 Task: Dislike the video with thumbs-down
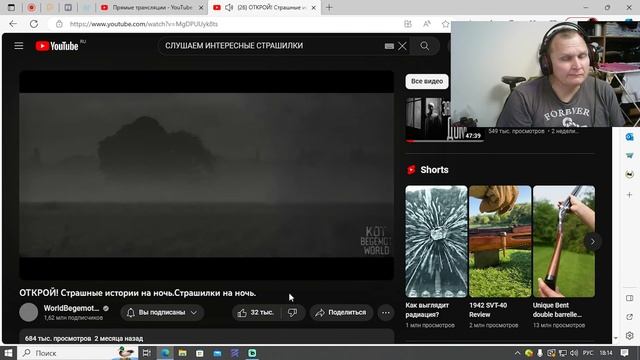(x=293, y=313)
